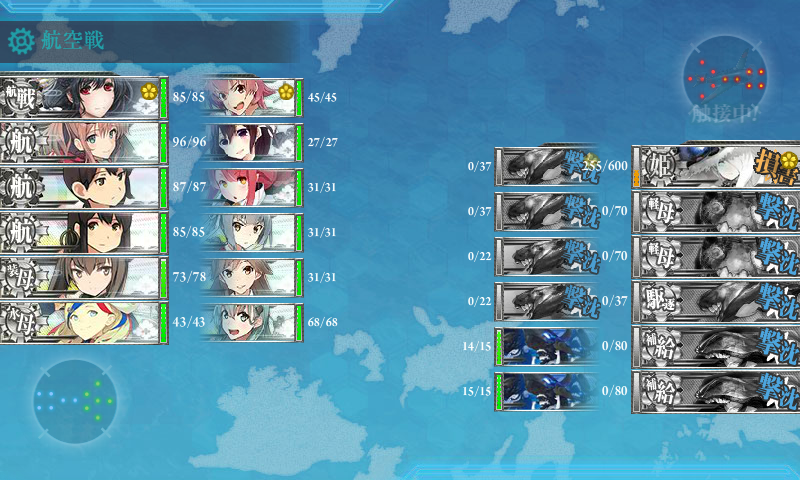Click the enemy banner with 14/15 HP
The height and width of the screenshot is (480, 800).
(x=546, y=347)
